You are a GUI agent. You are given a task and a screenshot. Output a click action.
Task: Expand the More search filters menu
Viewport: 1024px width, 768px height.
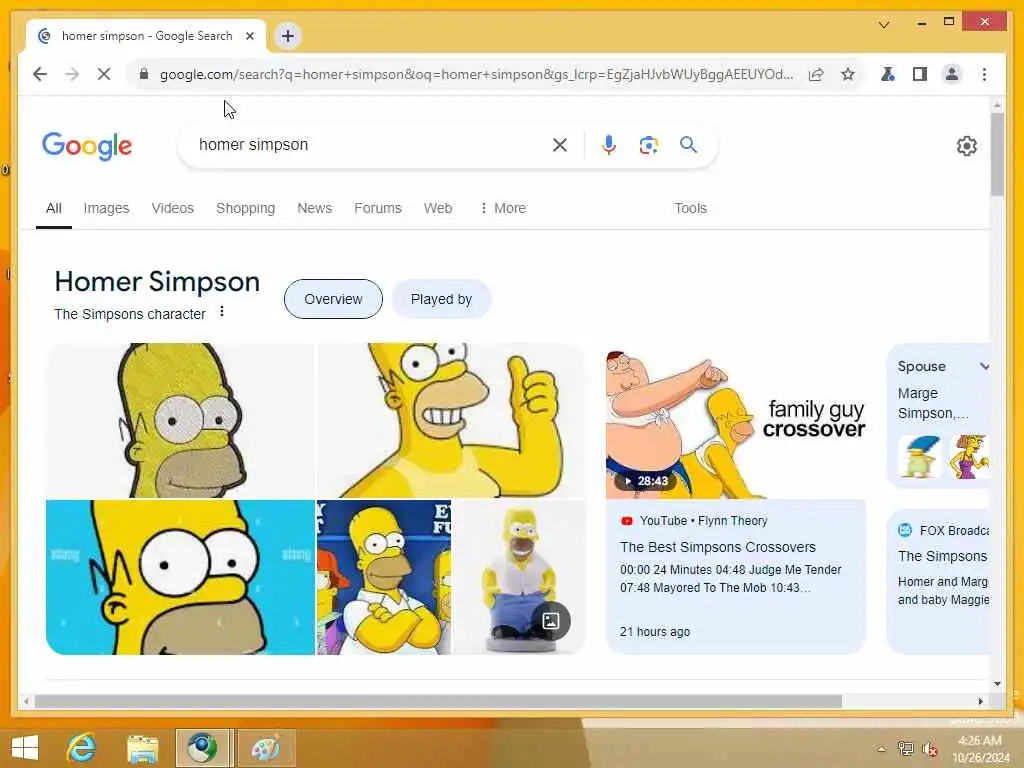(x=502, y=208)
